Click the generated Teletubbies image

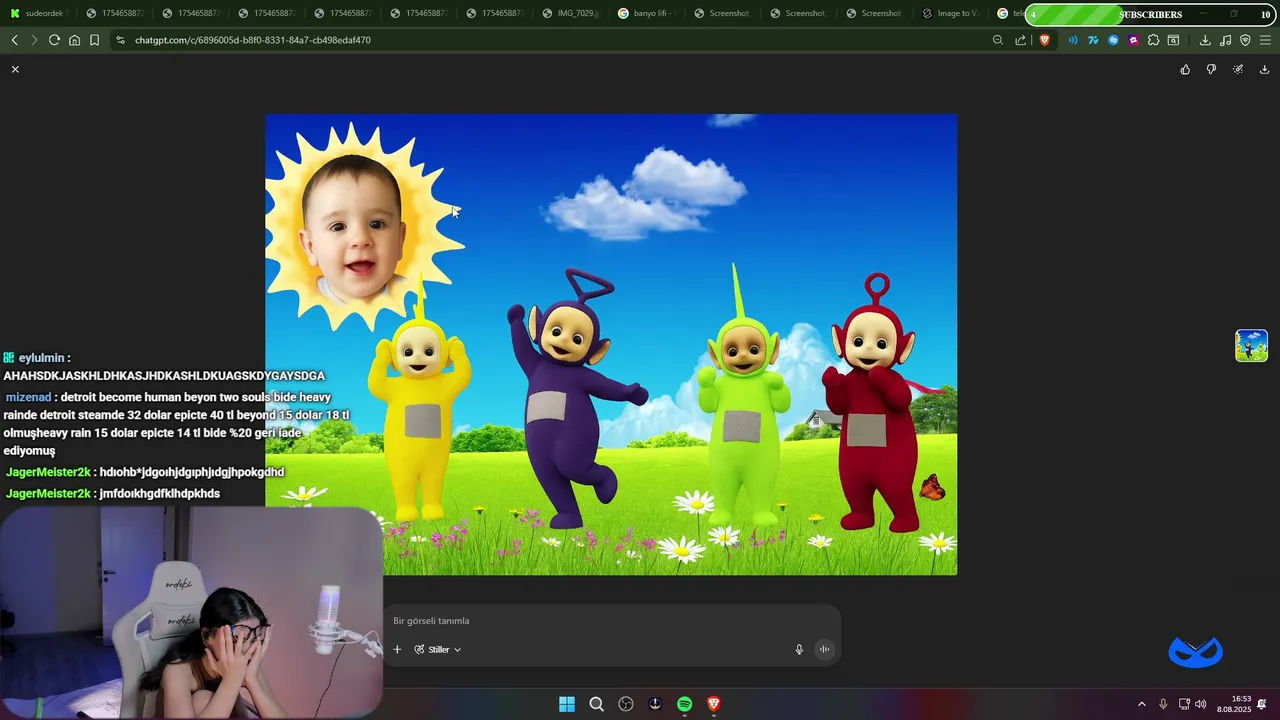pyautogui.click(x=611, y=344)
